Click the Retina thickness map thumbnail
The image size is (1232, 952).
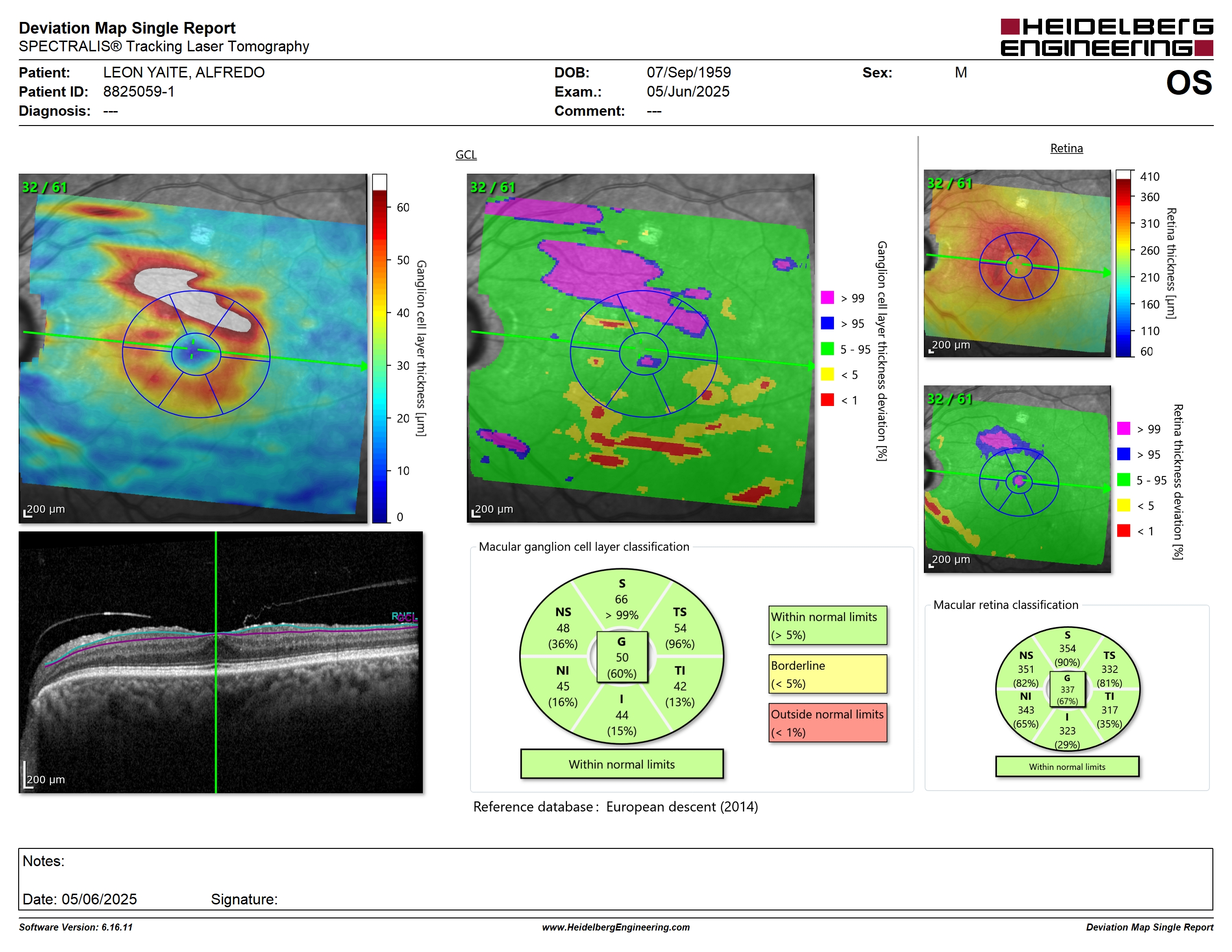[x=1017, y=263]
